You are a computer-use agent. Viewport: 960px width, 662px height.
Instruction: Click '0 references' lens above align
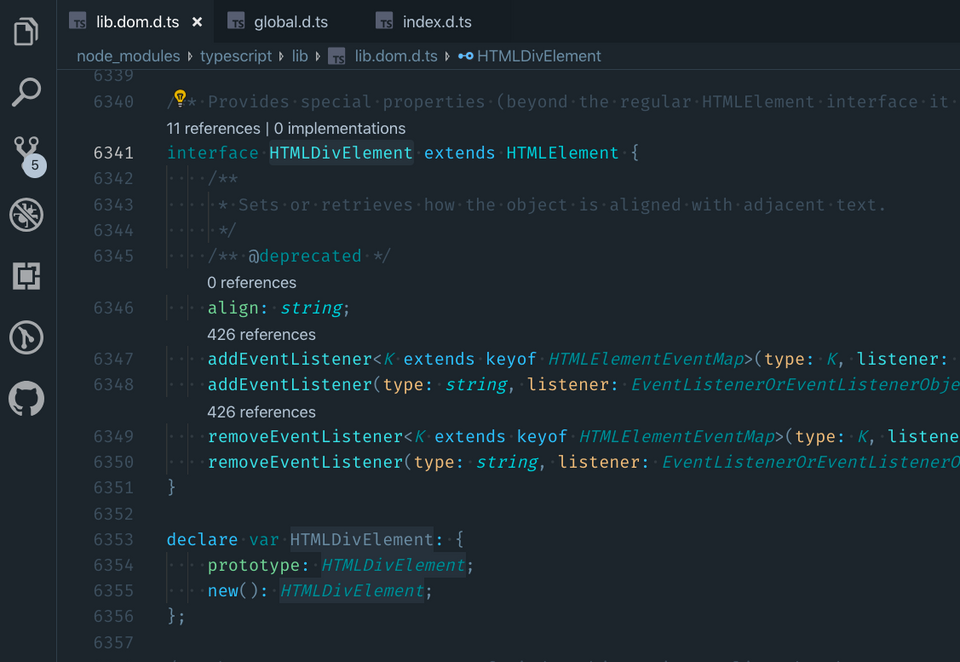coord(252,283)
